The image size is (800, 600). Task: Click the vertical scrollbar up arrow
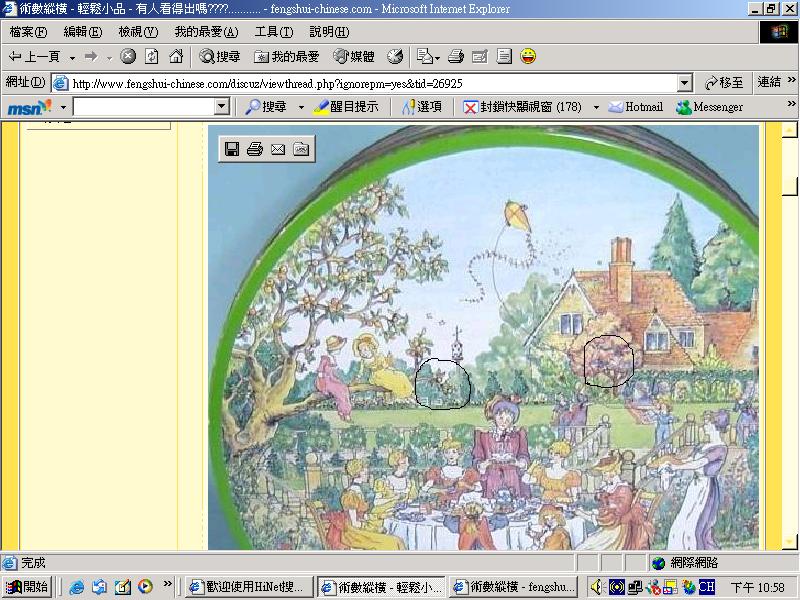click(790, 130)
